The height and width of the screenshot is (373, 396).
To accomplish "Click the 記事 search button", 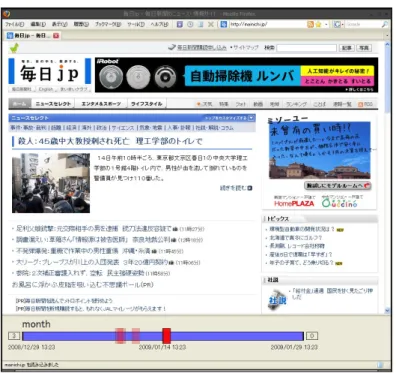I will tap(347, 48).
